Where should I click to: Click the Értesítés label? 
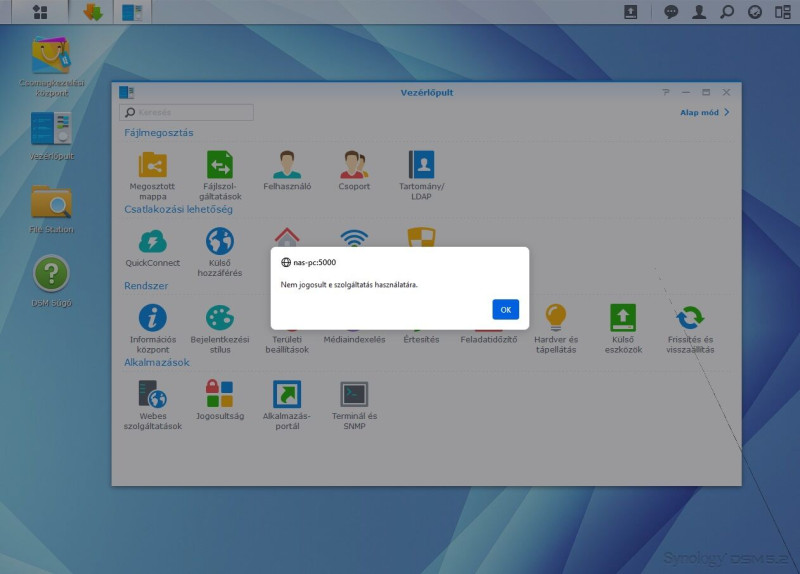(421, 339)
